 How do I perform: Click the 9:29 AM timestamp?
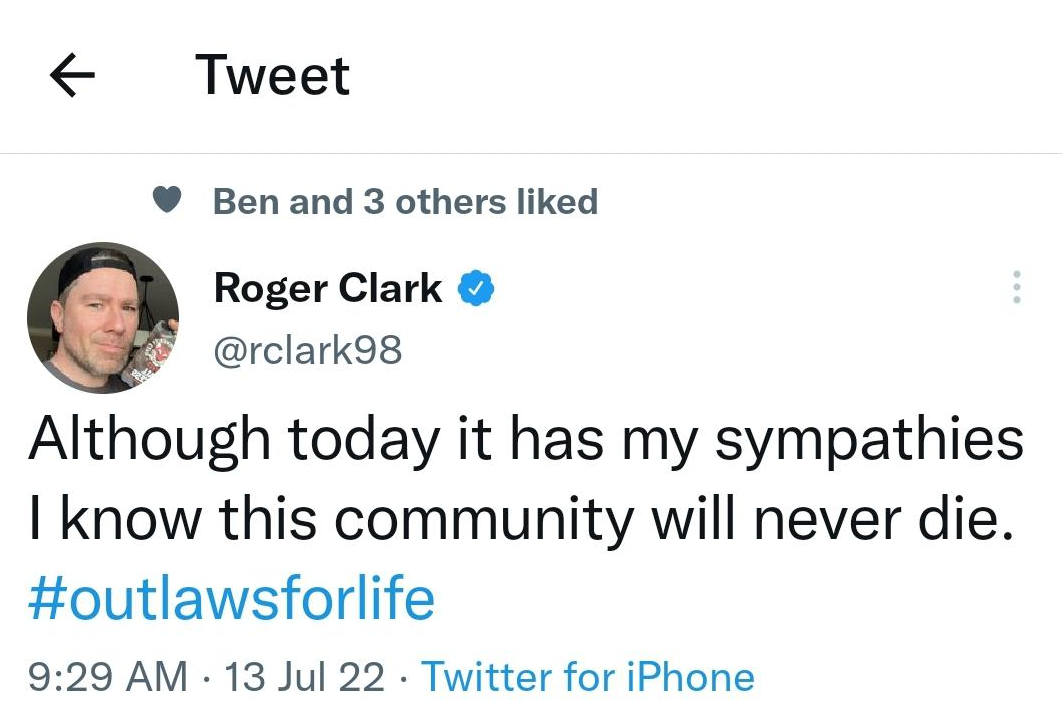[x=107, y=677]
